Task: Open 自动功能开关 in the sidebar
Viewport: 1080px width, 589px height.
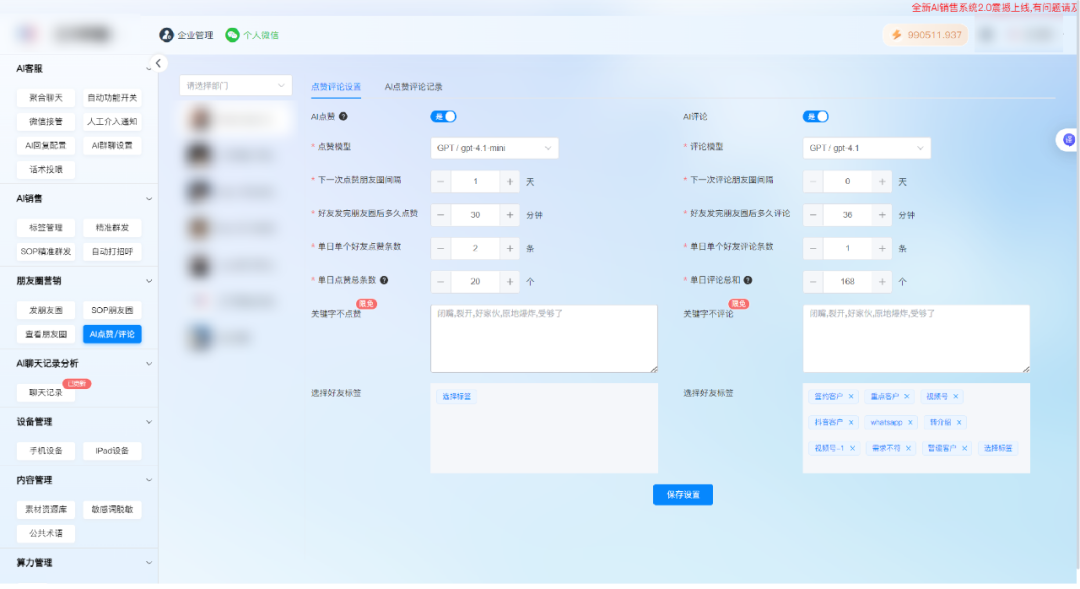Action: (112, 98)
